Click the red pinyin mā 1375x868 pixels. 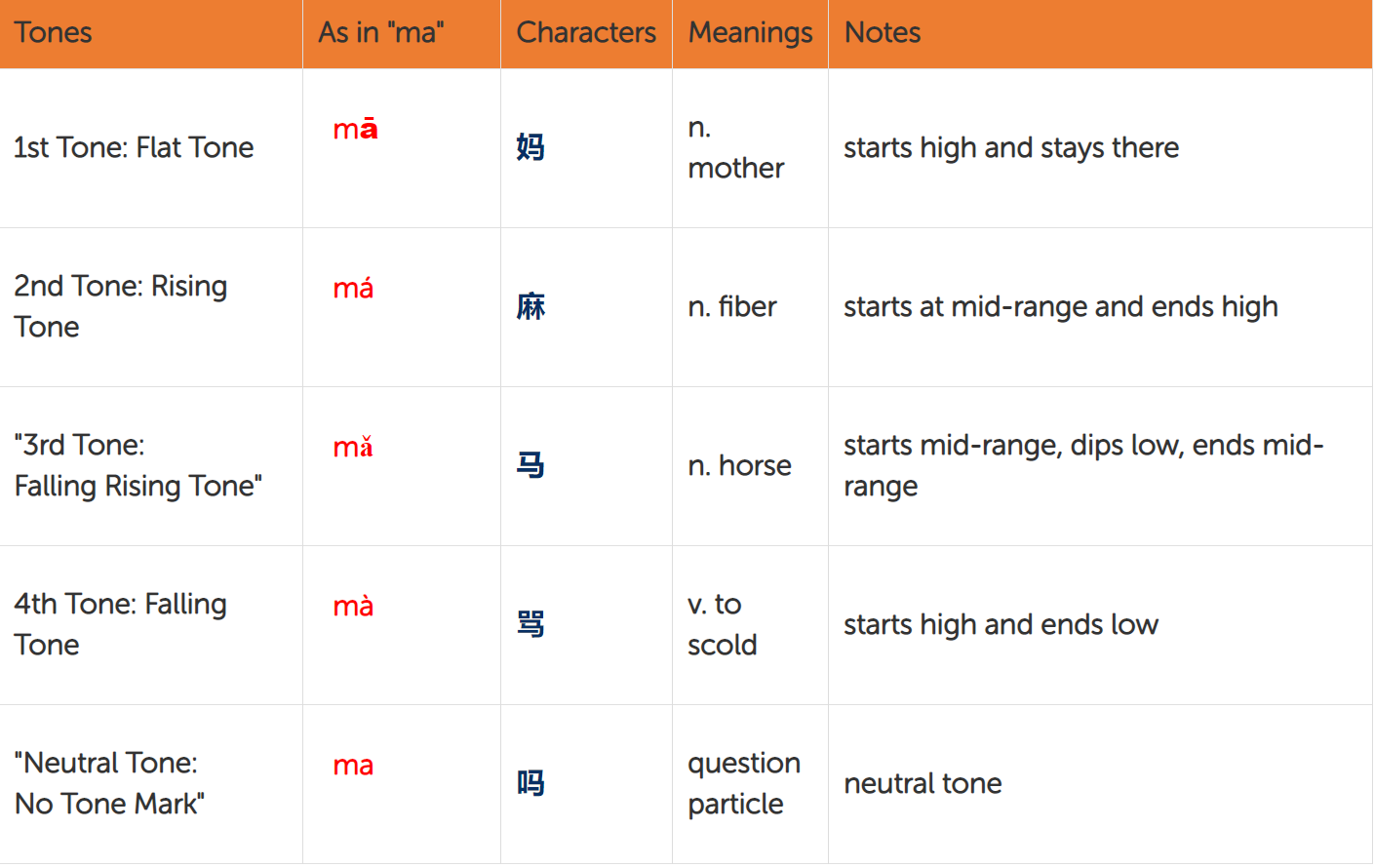coord(352,128)
